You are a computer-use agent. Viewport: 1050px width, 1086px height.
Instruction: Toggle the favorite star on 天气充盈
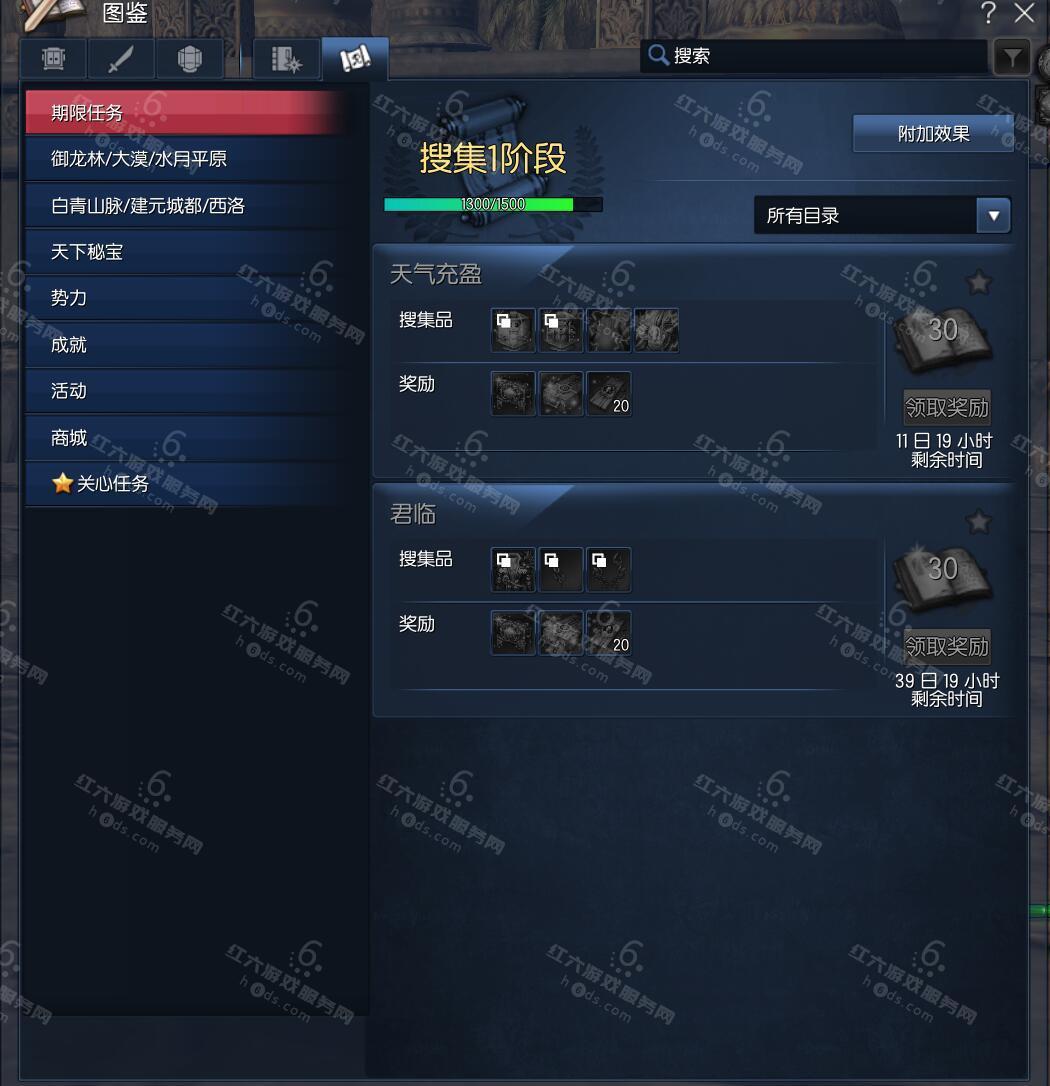click(979, 282)
